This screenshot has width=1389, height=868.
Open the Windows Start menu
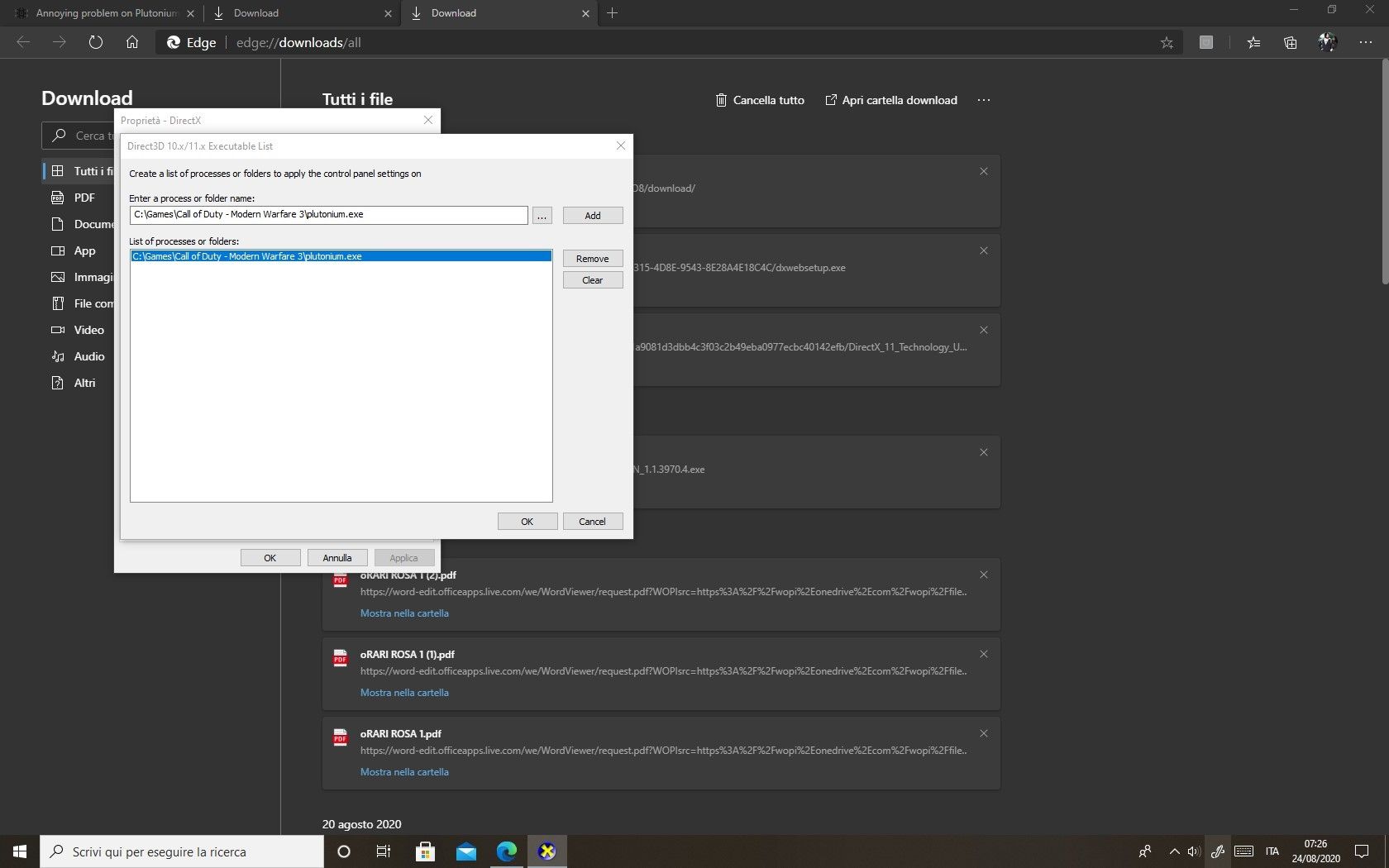tap(20, 851)
